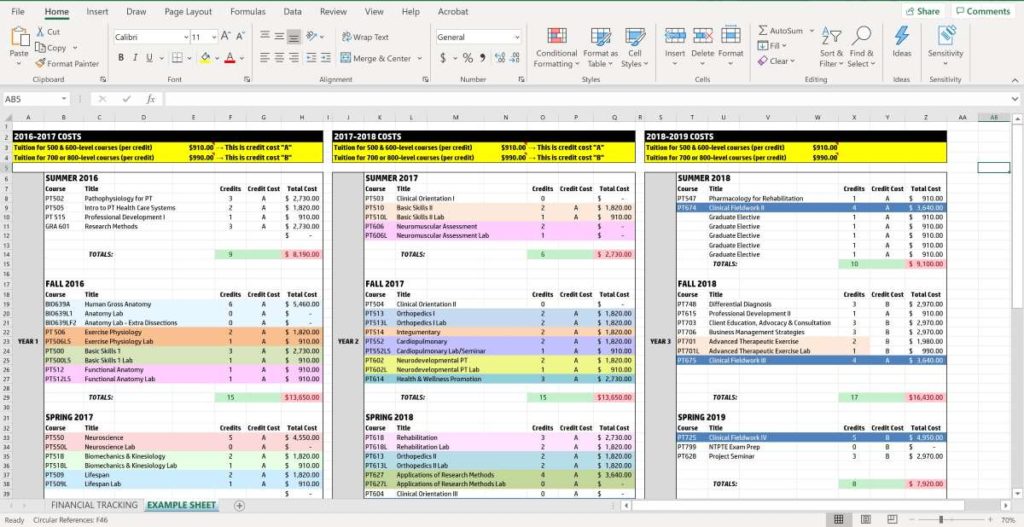Click Decrease Decimal icon
This screenshot has width=1024, height=527.
click(515, 58)
